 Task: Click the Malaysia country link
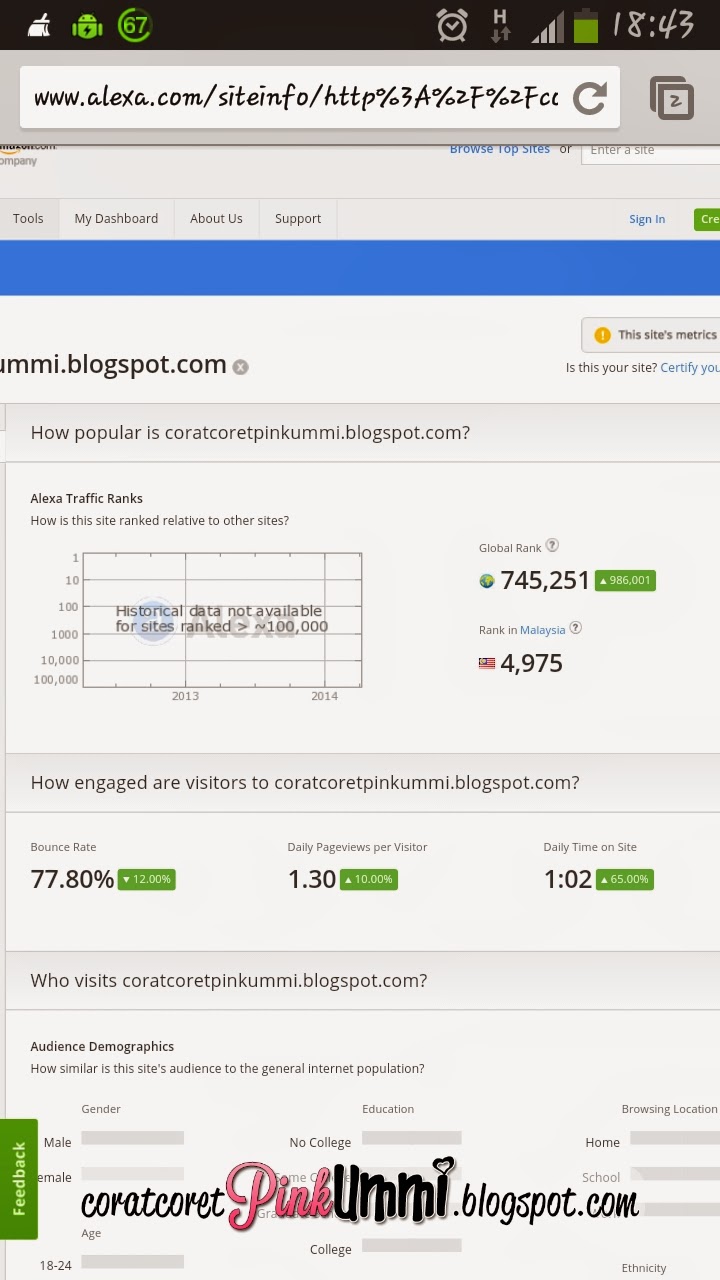tap(542, 630)
